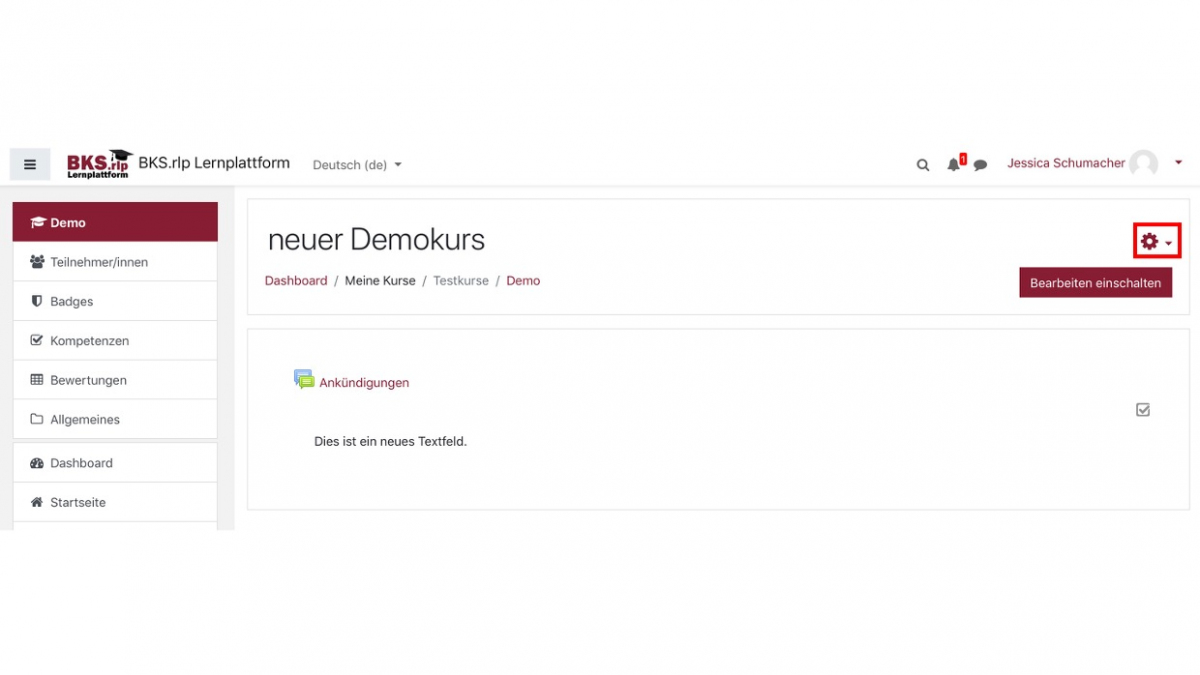Go to Kompetenzen in the sidebar
1200x675 pixels.
coord(89,341)
